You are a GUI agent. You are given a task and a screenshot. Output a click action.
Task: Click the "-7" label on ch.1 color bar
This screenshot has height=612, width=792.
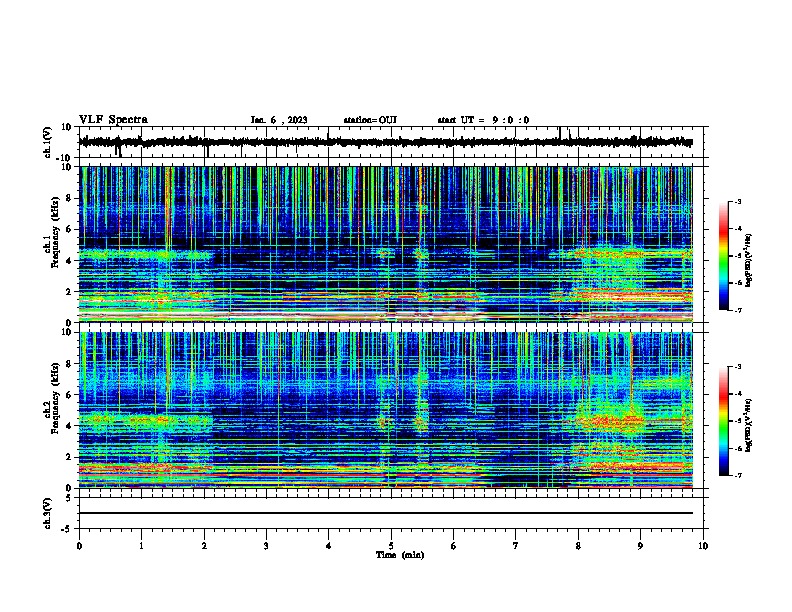[x=737, y=310]
